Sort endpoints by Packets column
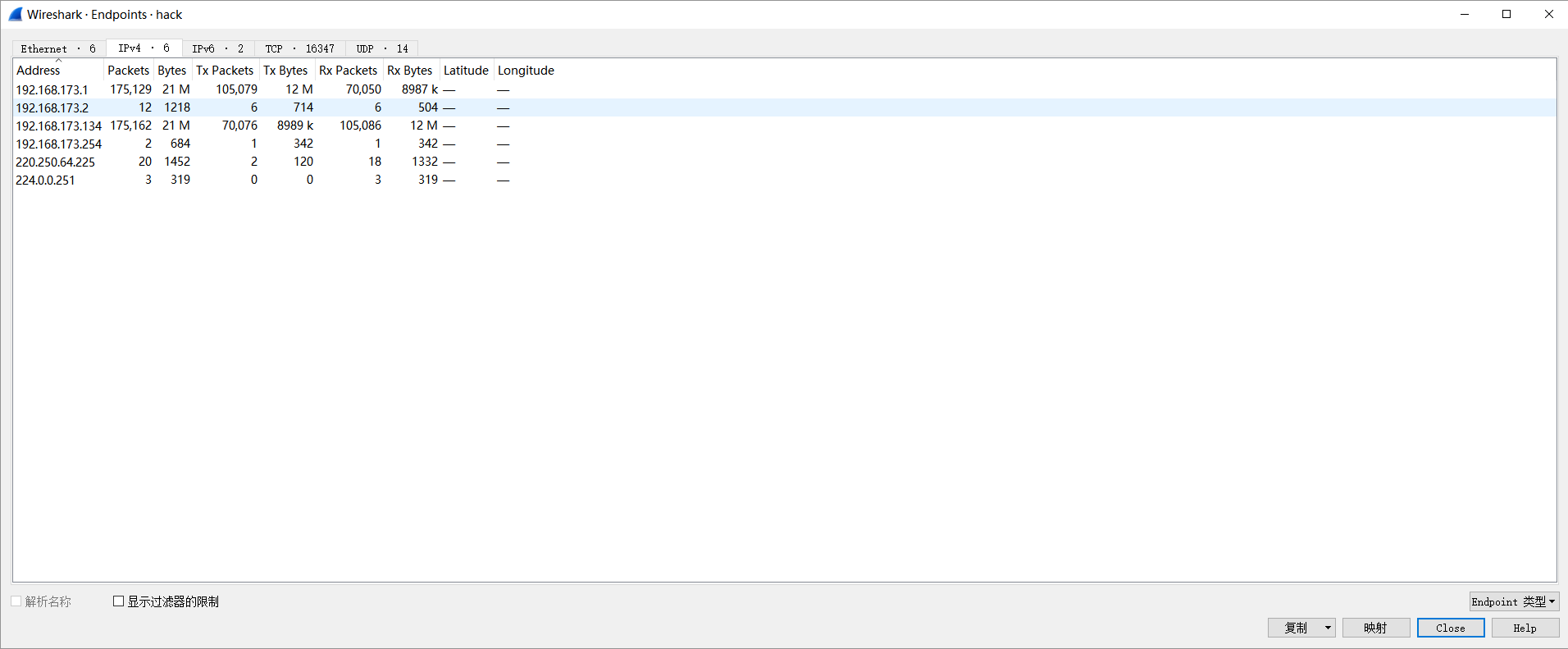The height and width of the screenshot is (649, 1568). coord(128,71)
